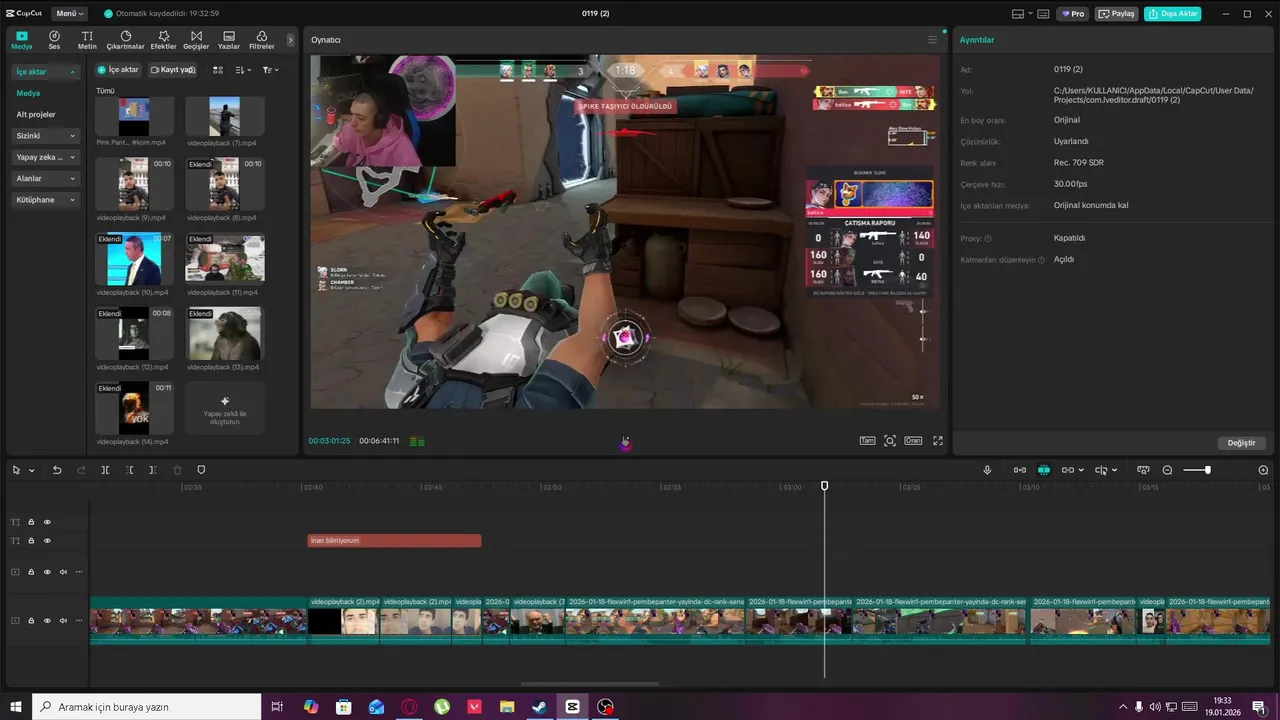The height and width of the screenshot is (720, 1280).
Task: Enter fullscreen preview
Action: point(938,441)
